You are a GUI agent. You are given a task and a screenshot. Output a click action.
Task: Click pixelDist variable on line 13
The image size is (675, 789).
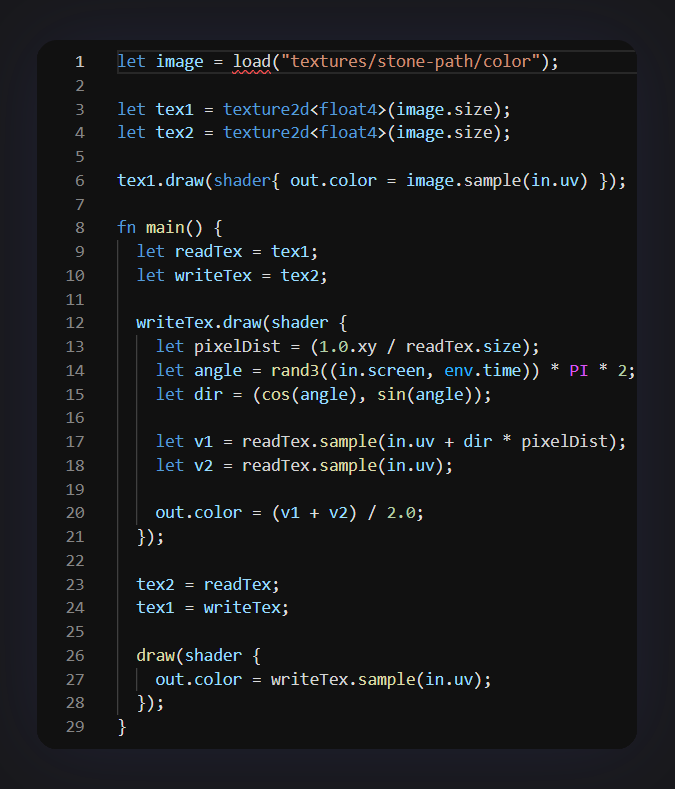237,347
